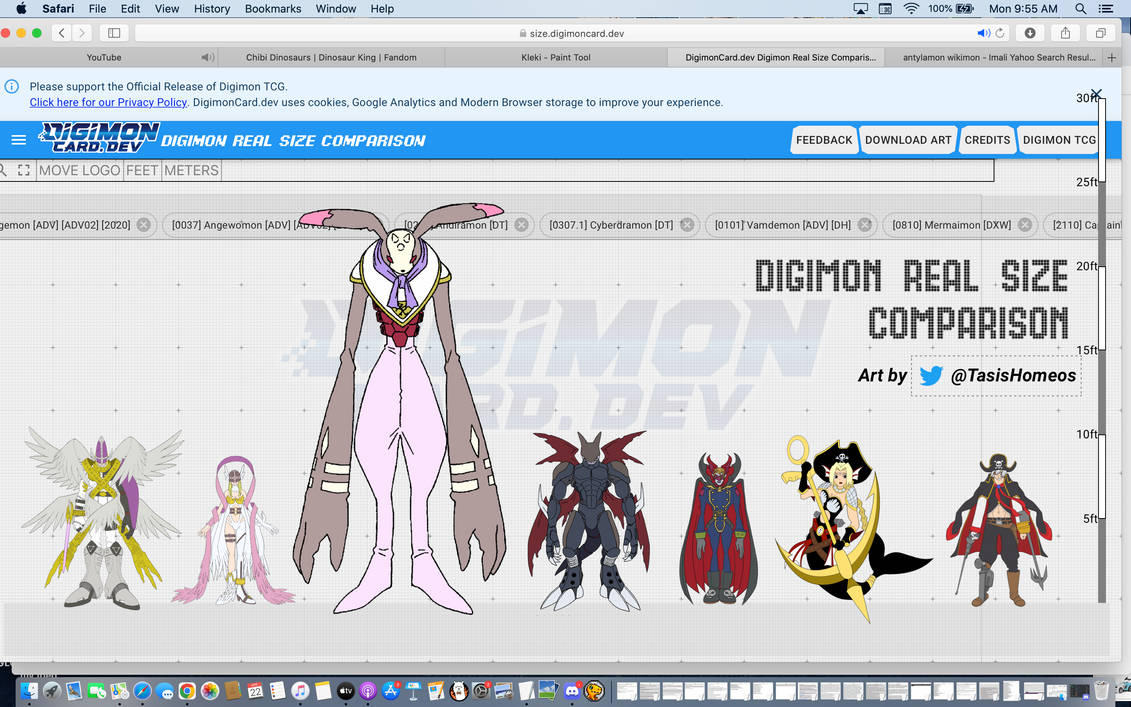Switch scale to METERS
Viewport: 1131px width, 707px height.
coord(191,170)
